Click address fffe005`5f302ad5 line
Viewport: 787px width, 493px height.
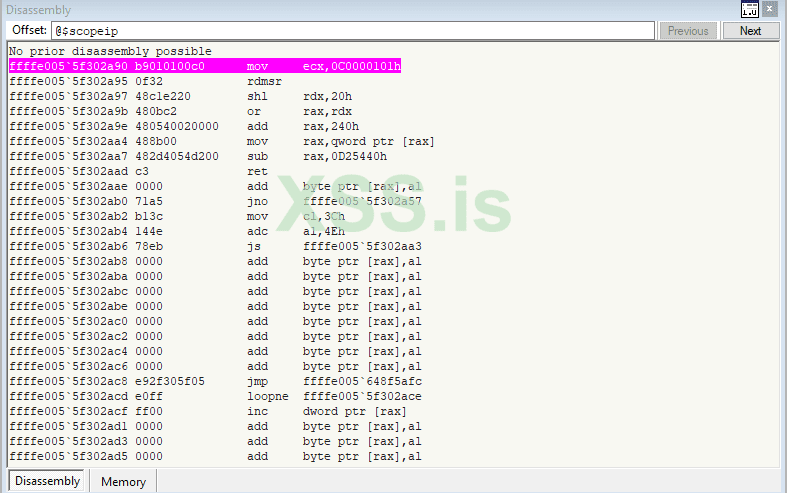pyautogui.click(x=215, y=456)
